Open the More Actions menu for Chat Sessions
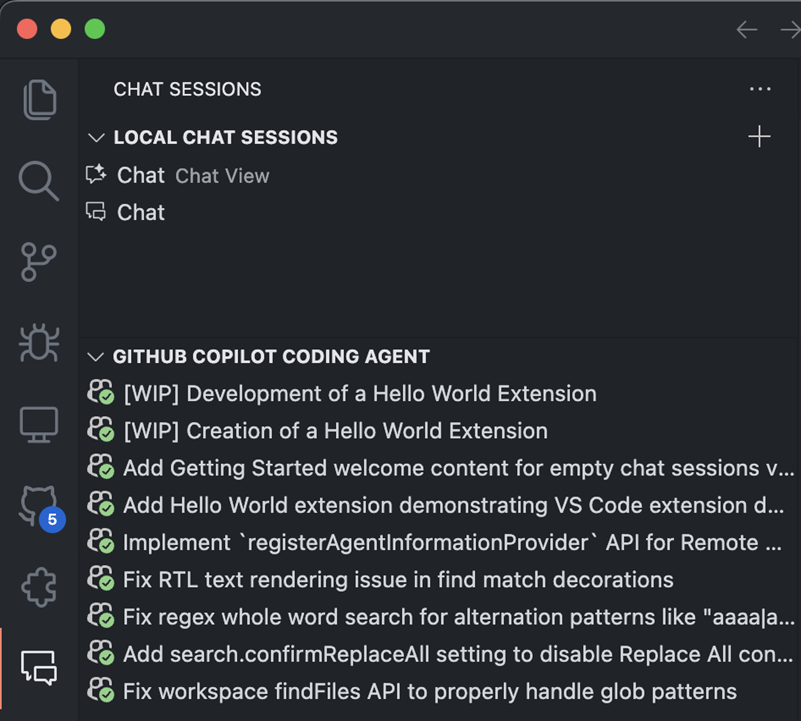 760,89
